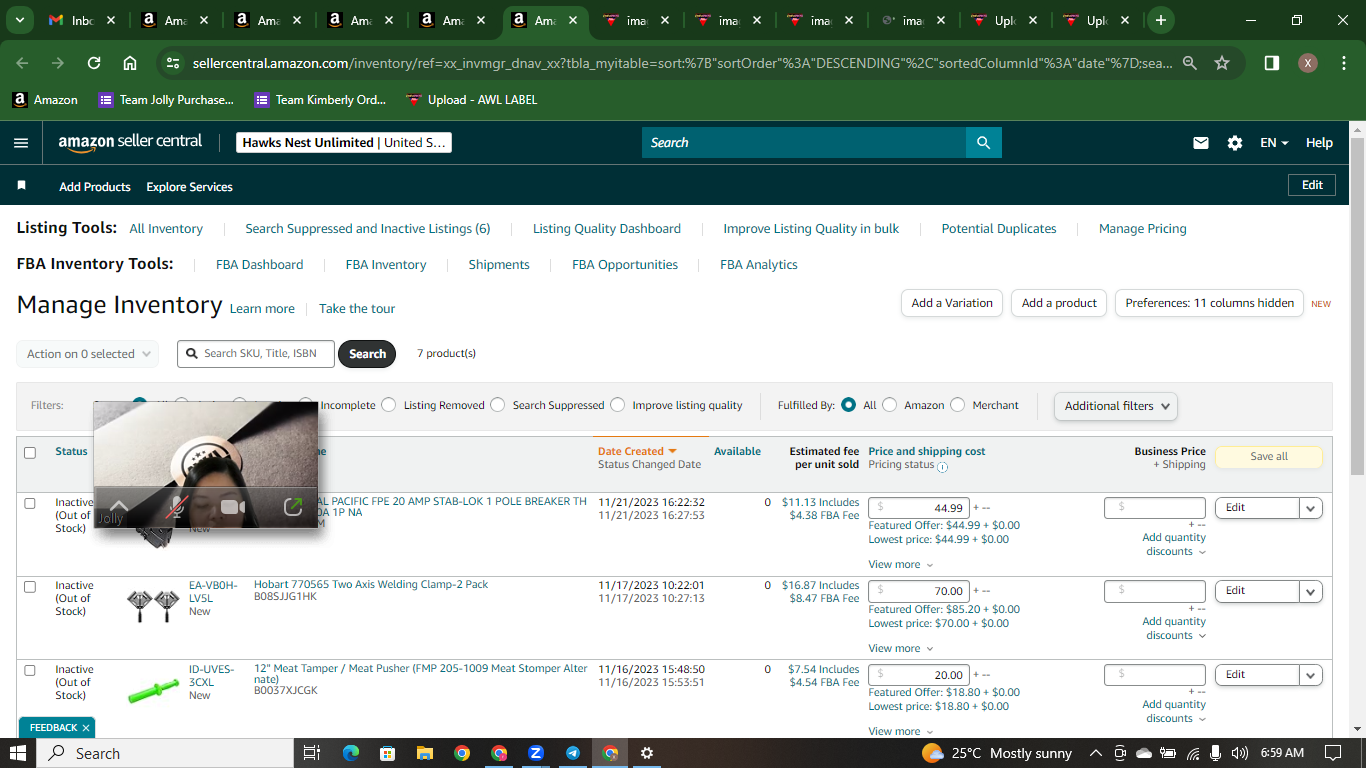Viewport: 1366px width, 768px height.
Task: Expand View more for the $44.99 listing
Action: click(x=900, y=565)
